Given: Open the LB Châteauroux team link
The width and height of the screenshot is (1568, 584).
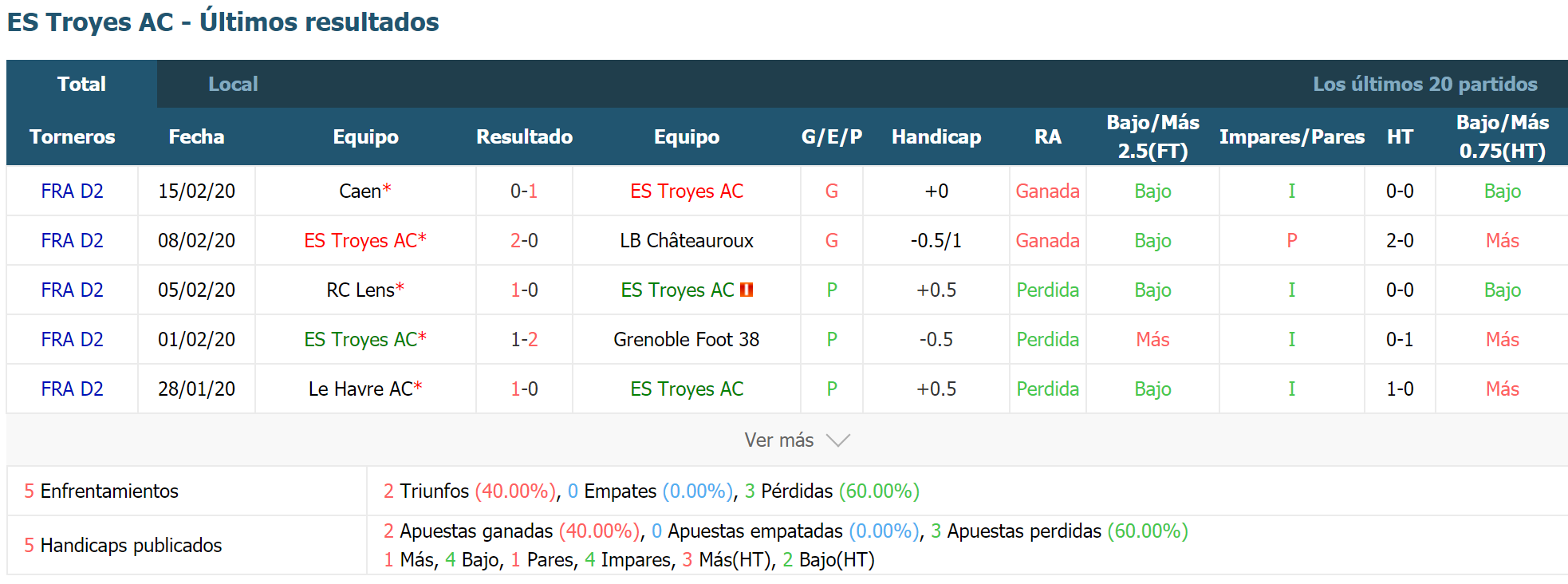Looking at the screenshot, I should (687, 240).
